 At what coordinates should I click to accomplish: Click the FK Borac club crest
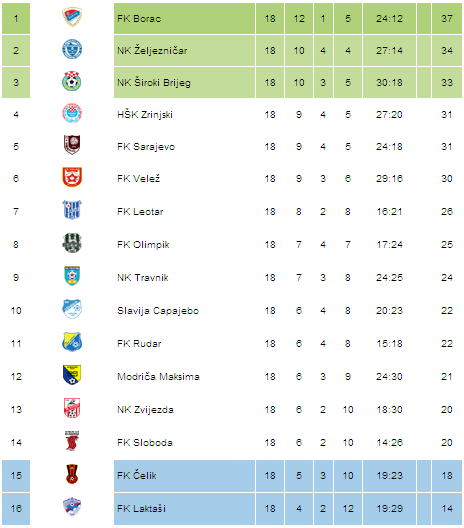tap(72, 17)
